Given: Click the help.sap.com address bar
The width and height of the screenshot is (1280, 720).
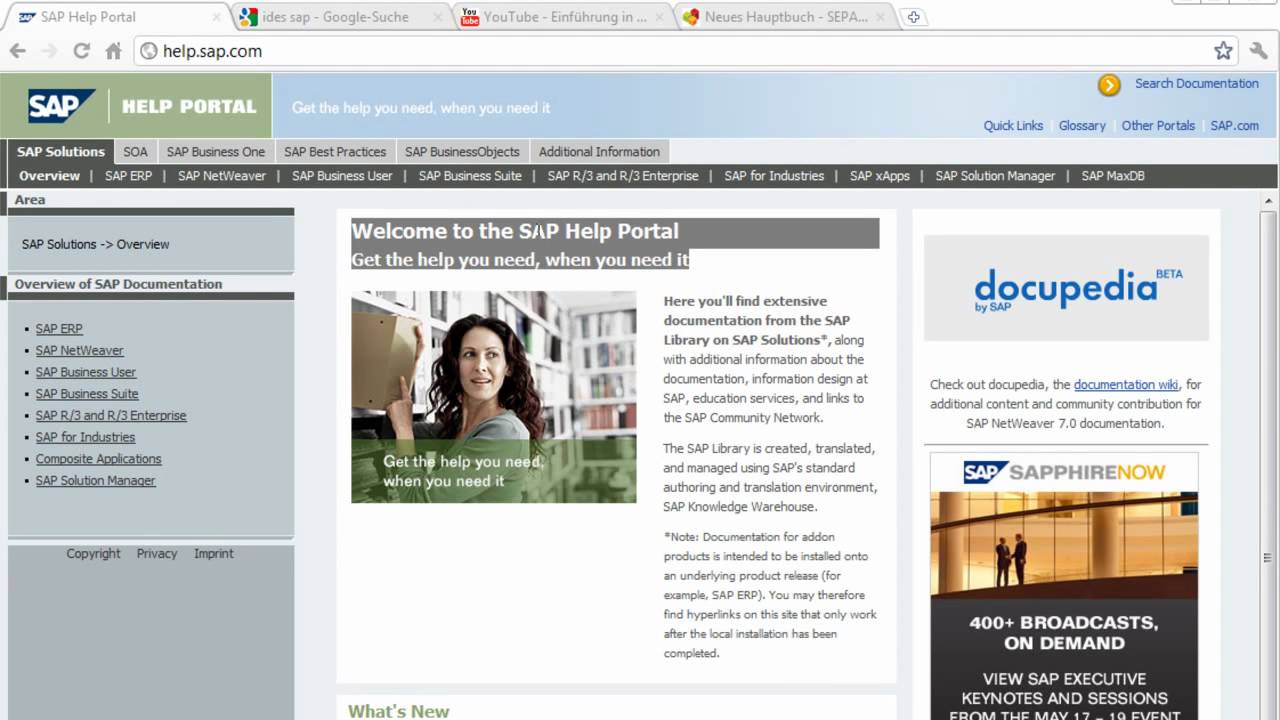Looking at the screenshot, I should point(685,51).
